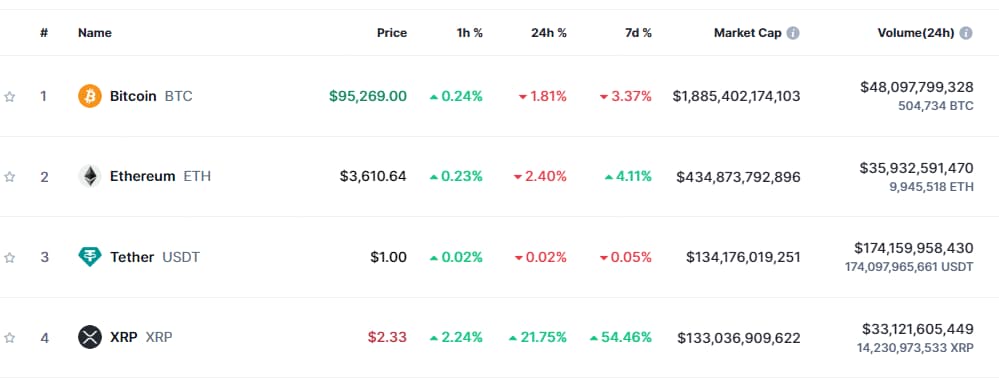Toggle watchlist star for Ethereum
The image size is (999, 380).
(x=10, y=177)
